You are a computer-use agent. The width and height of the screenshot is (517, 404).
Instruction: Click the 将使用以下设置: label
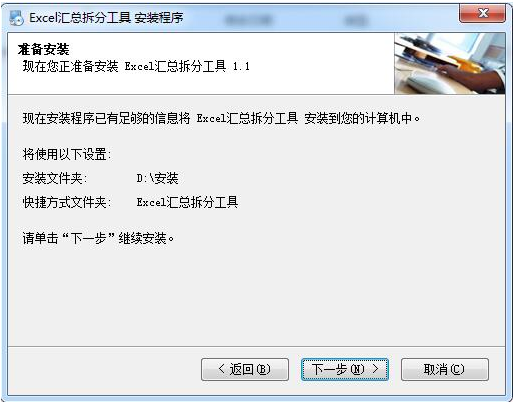coord(67,154)
